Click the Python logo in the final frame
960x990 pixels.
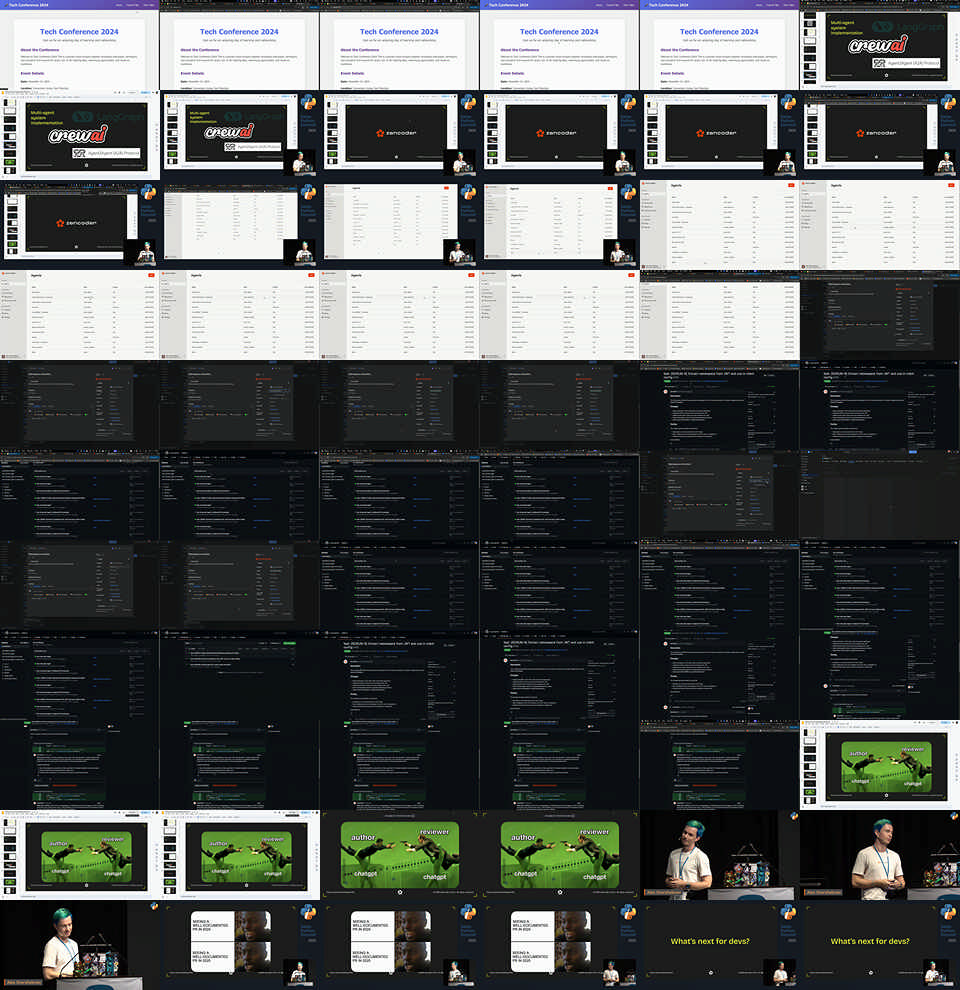click(x=948, y=912)
